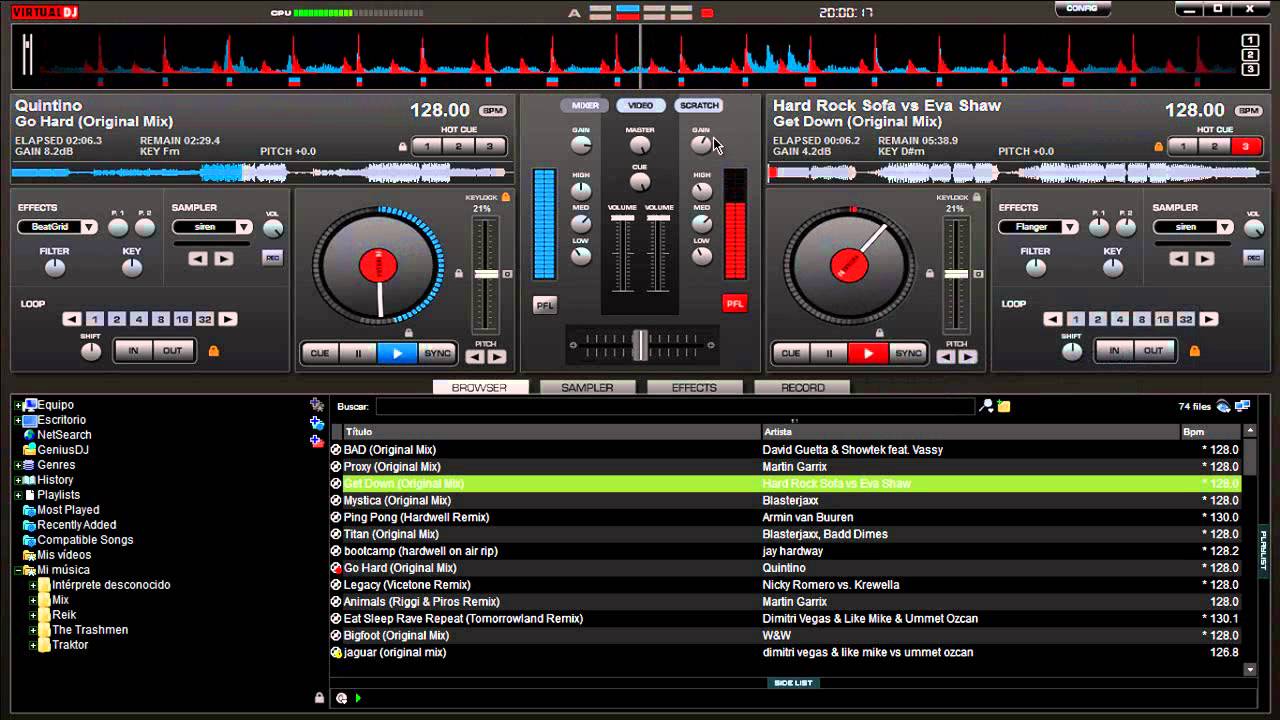The height and width of the screenshot is (720, 1280).
Task: Expand the Genres folder
Action: click(18, 465)
